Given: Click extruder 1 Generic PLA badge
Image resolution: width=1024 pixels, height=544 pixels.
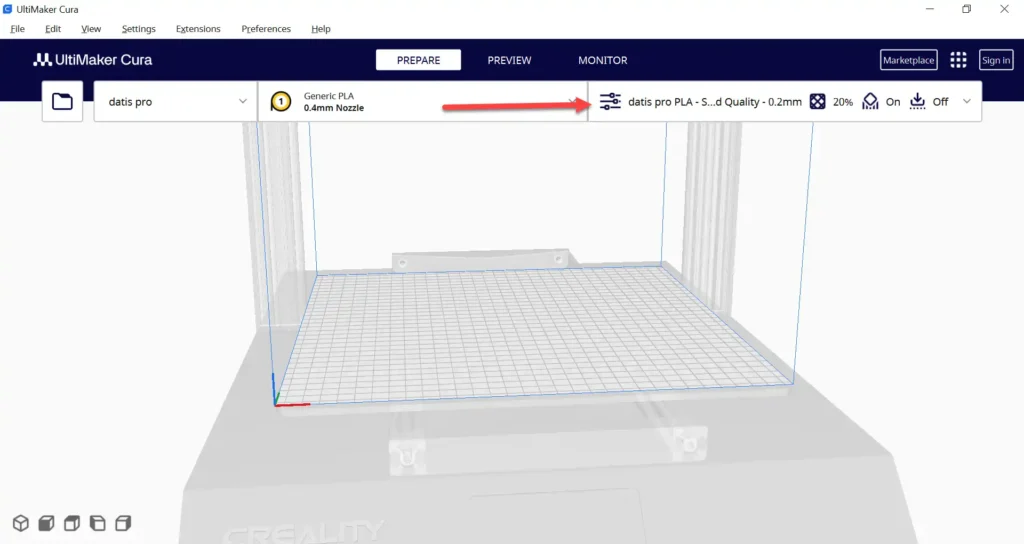Looking at the screenshot, I should click(281, 101).
